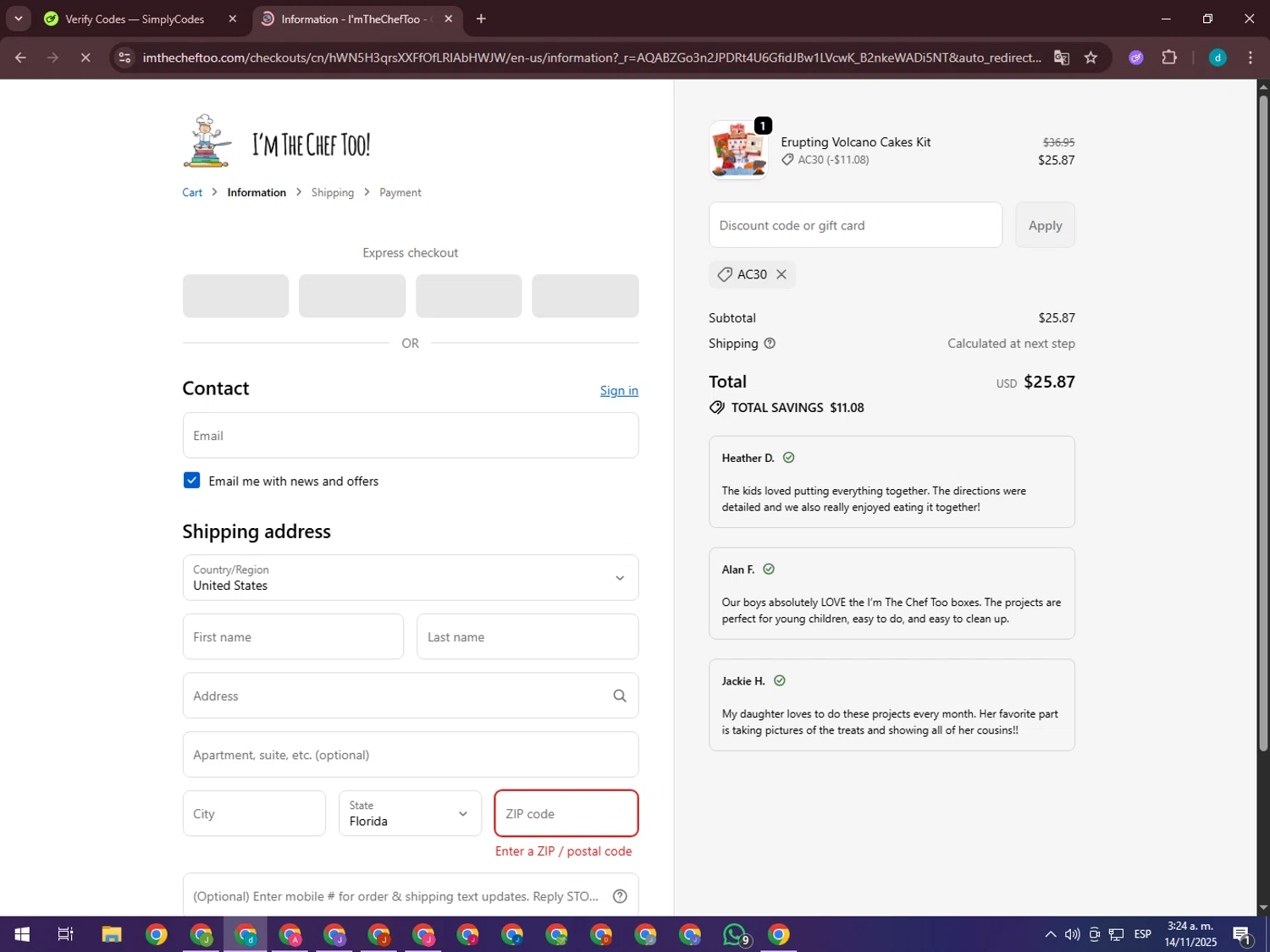Open WhatsApp from the taskbar

click(735, 934)
